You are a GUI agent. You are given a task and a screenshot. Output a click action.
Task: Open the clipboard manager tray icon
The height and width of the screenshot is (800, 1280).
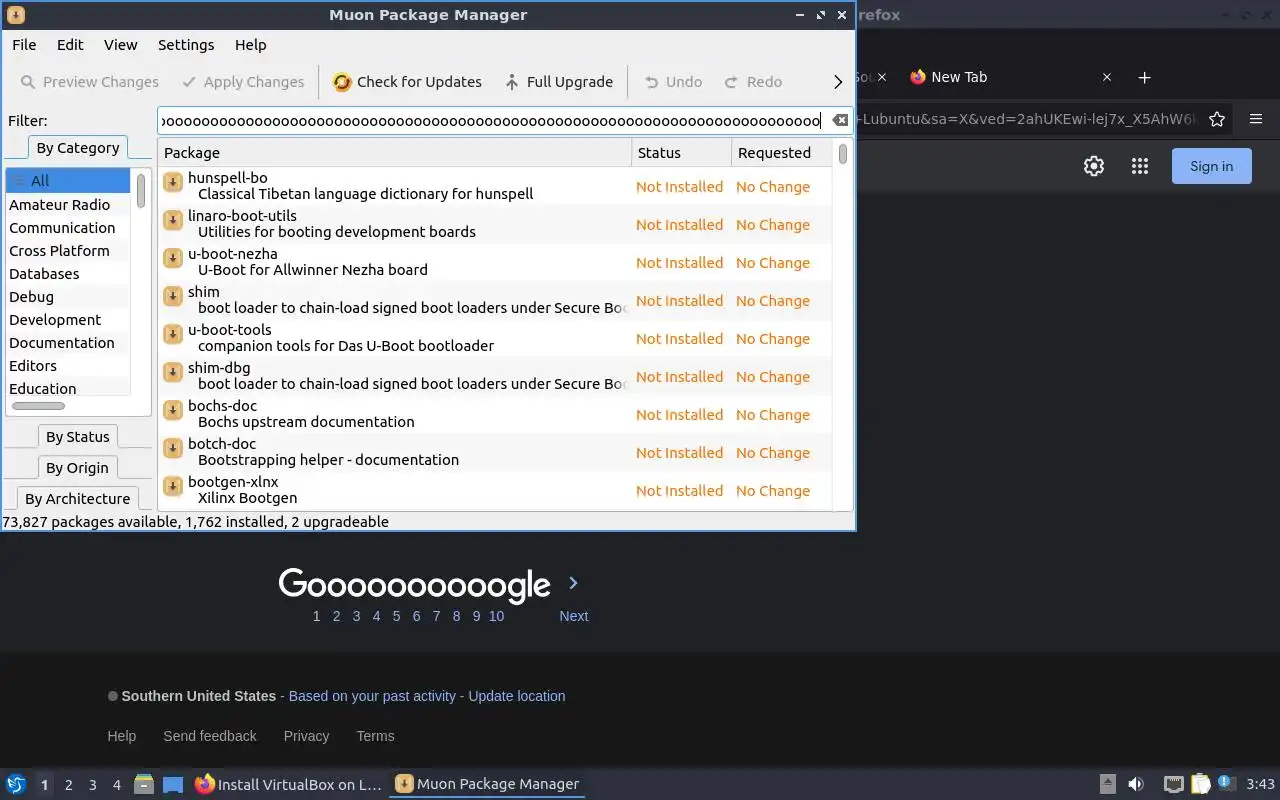point(1200,784)
